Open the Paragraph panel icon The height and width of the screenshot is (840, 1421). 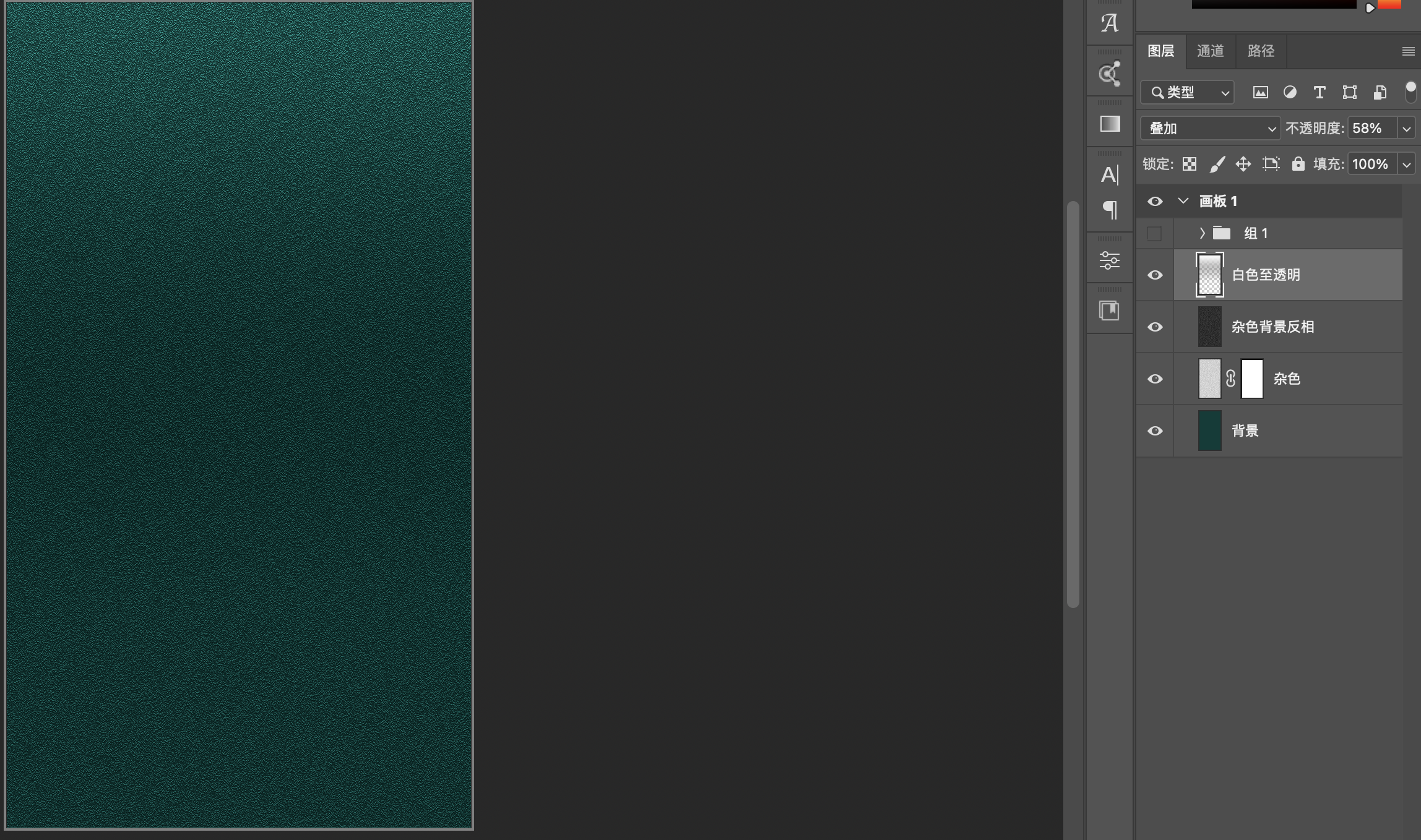pyautogui.click(x=1110, y=210)
